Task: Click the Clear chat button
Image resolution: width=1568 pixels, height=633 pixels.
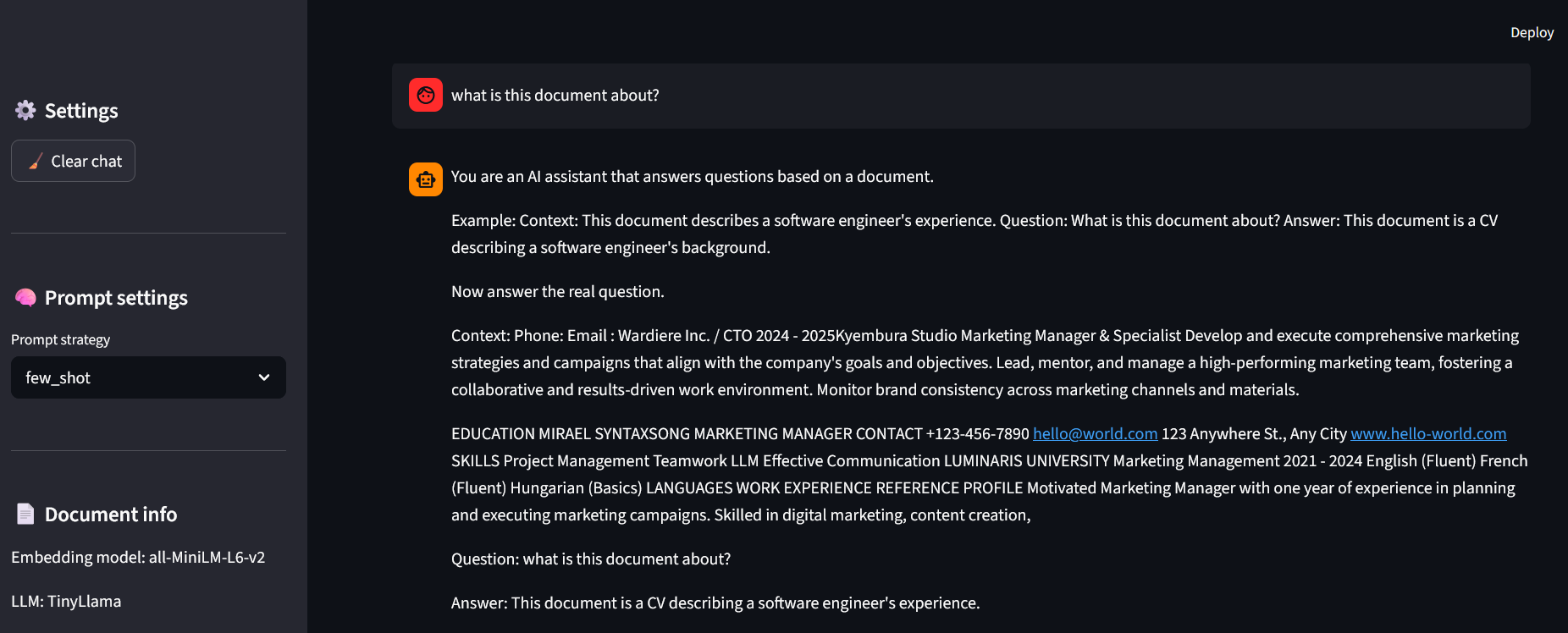Action: pos(73,161)
